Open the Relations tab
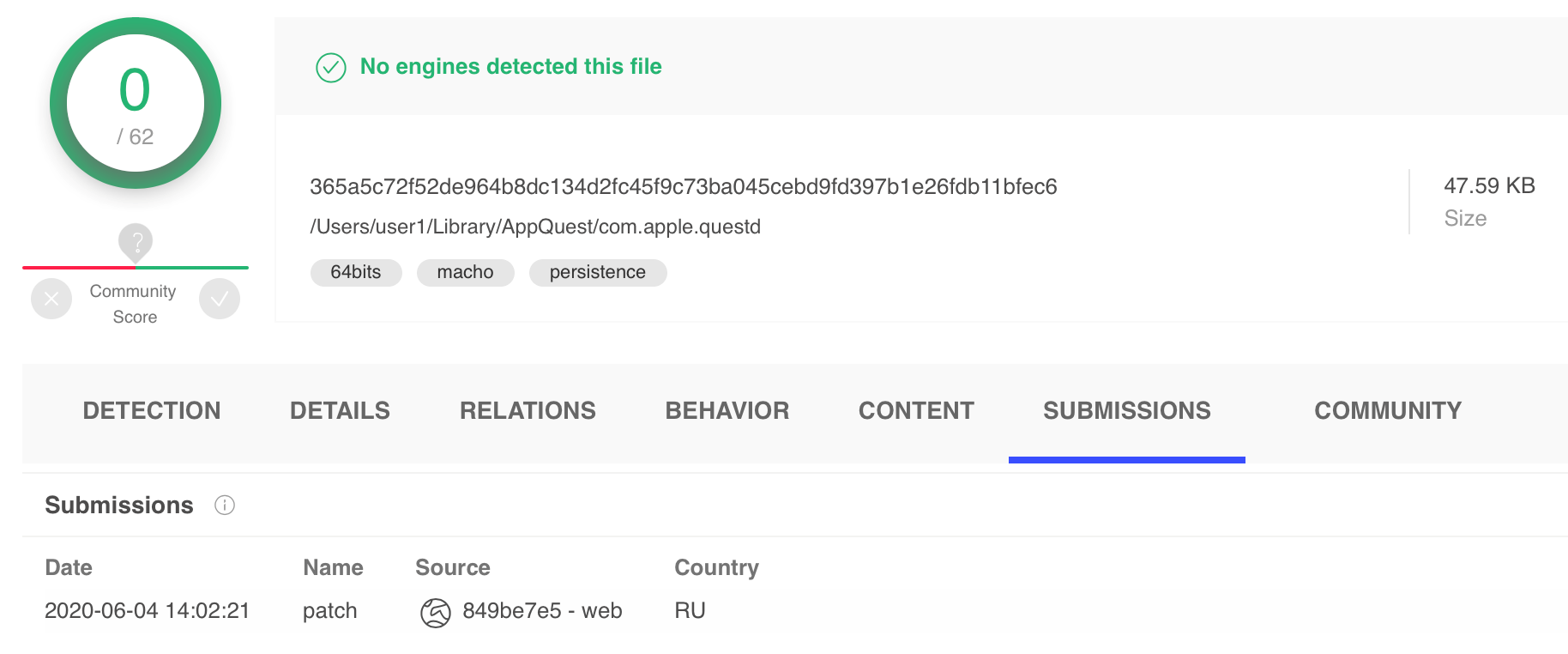The height and width of the screenshot is (654, 1568). pos(528,411)
